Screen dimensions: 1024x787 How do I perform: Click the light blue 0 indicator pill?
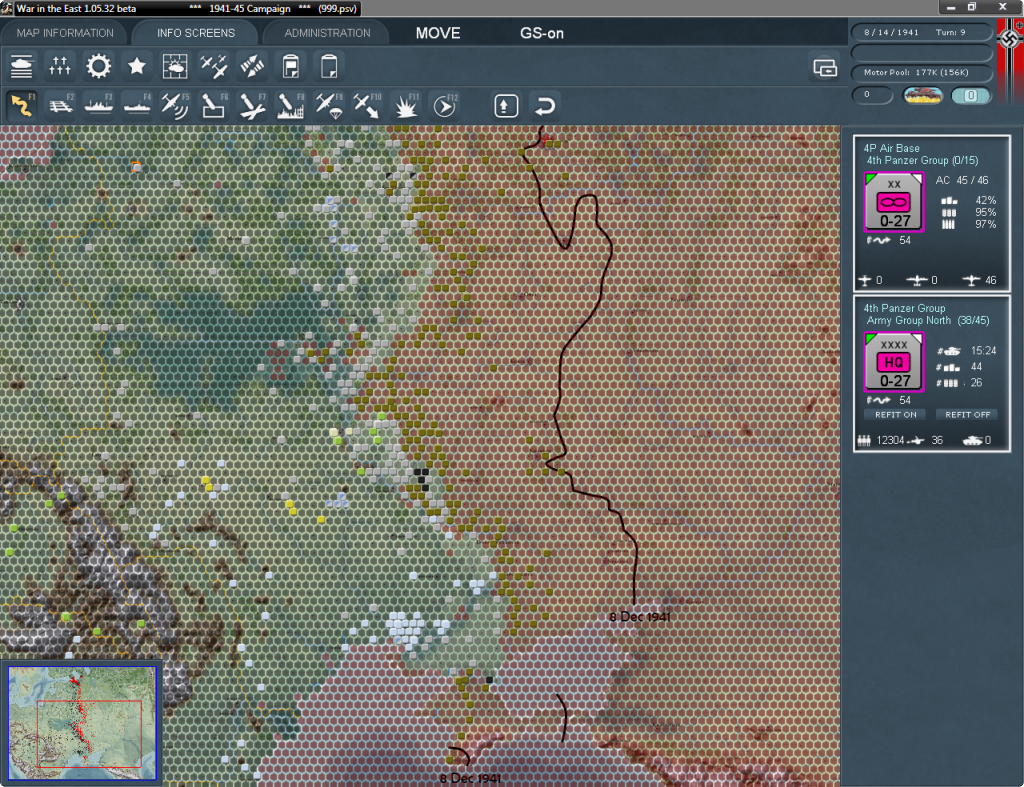(970, 96)
